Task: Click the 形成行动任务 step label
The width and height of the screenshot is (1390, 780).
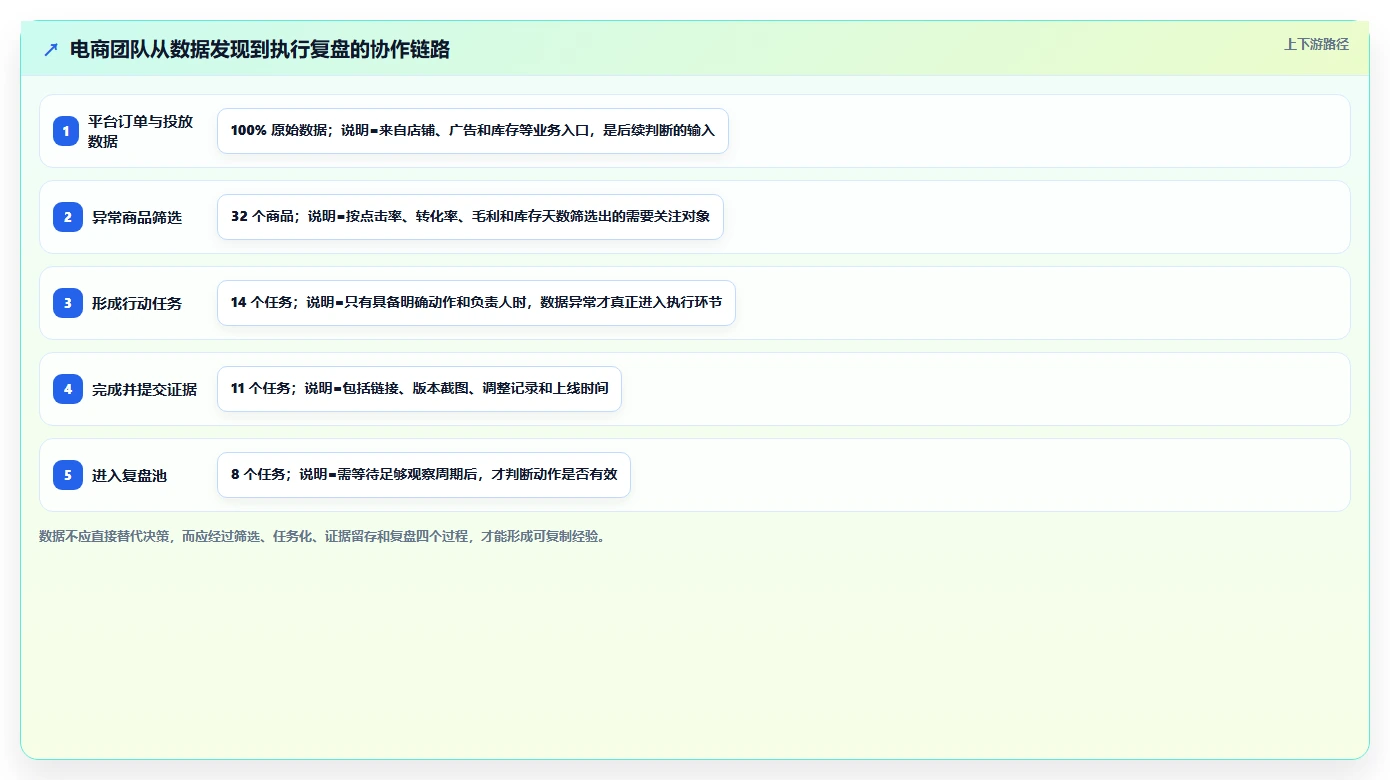Action: tap(137, 303)
